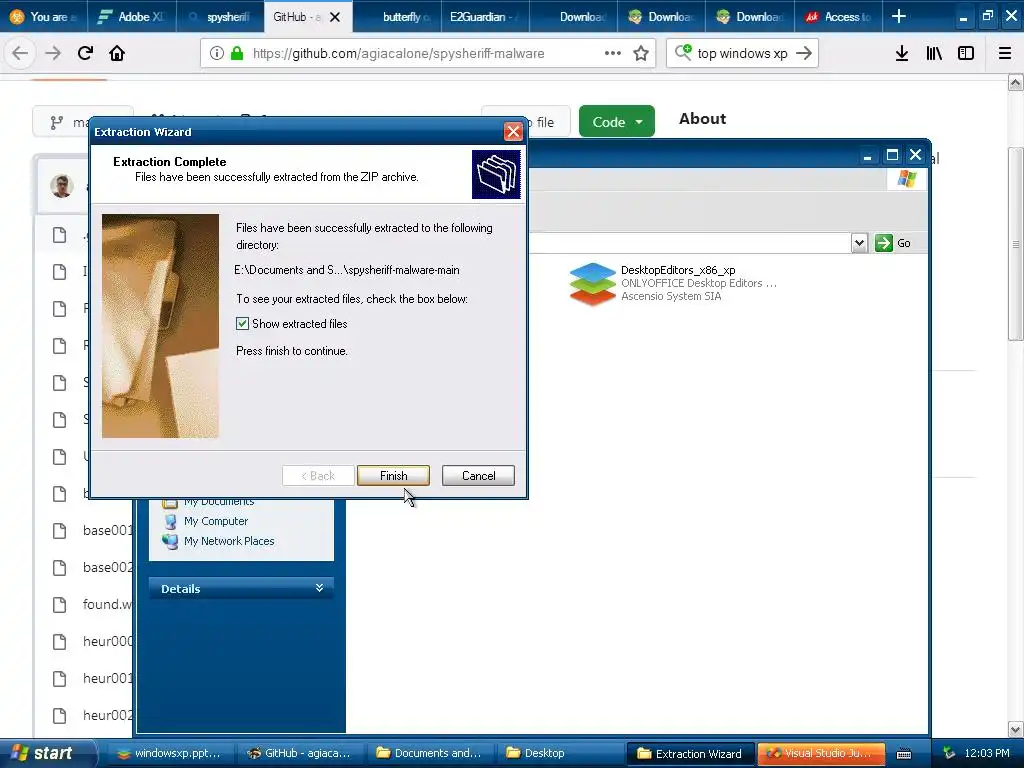Switch to the E2Guardian tab
This screenshot has width=1024, height=768.
pos(485,17)
